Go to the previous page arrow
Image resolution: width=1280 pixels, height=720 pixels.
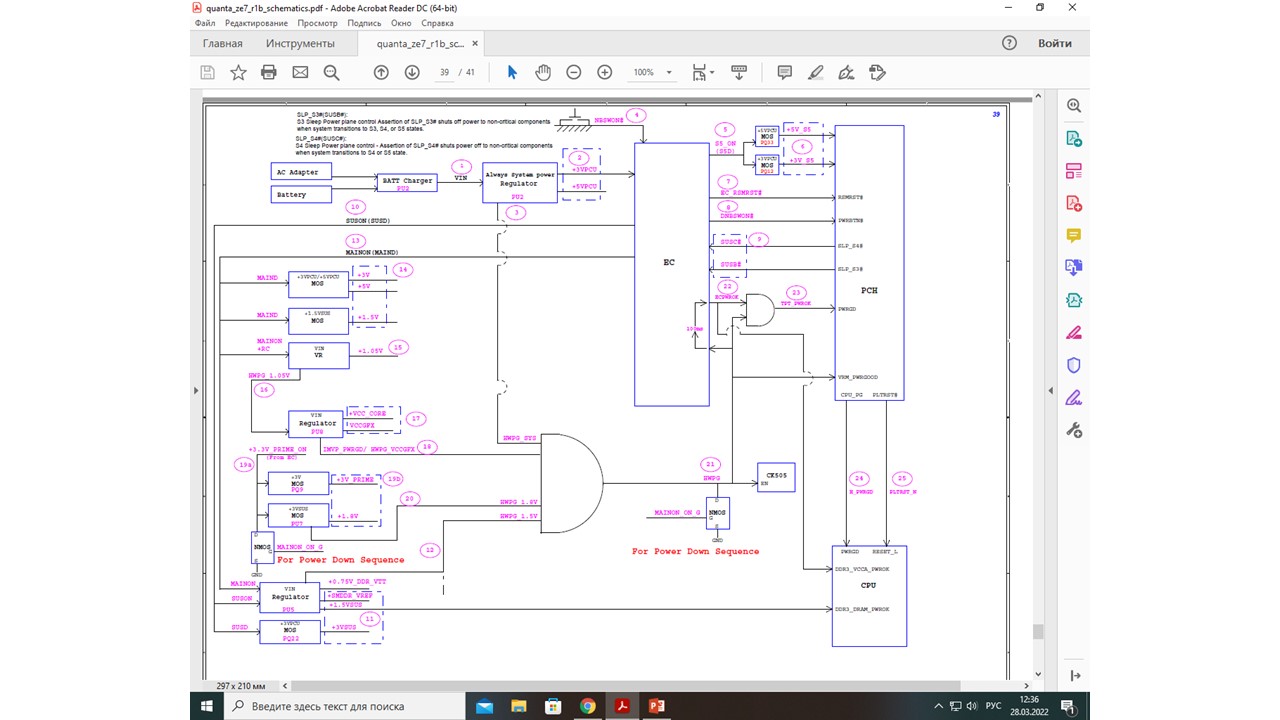[x=381, y=72]
